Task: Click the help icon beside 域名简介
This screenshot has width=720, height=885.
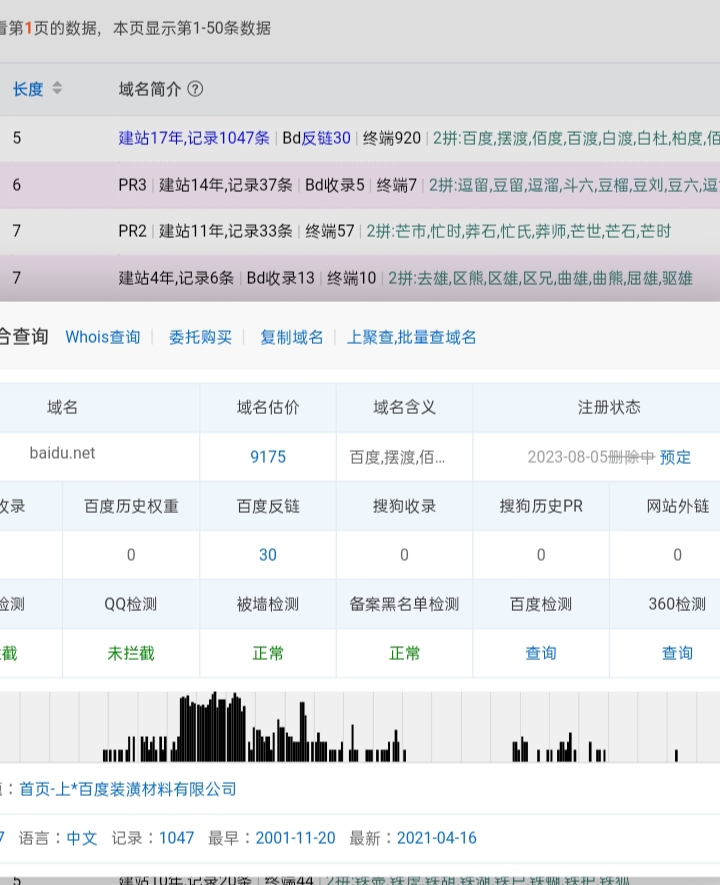Action: tap(195, 89)
